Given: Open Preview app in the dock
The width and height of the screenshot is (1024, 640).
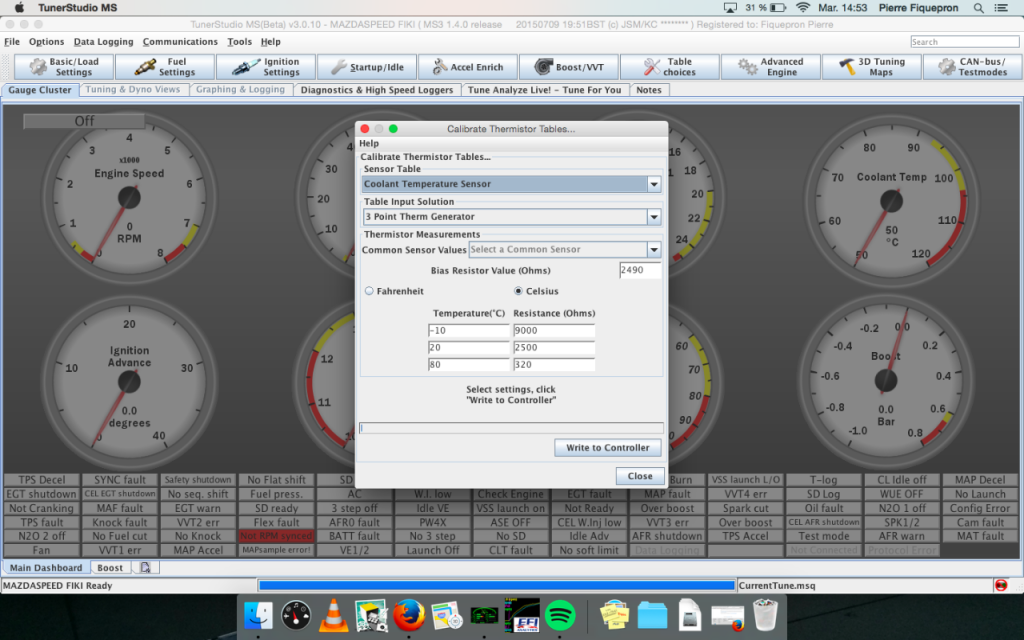Looking at the screenshot, I should click(371, 616).
